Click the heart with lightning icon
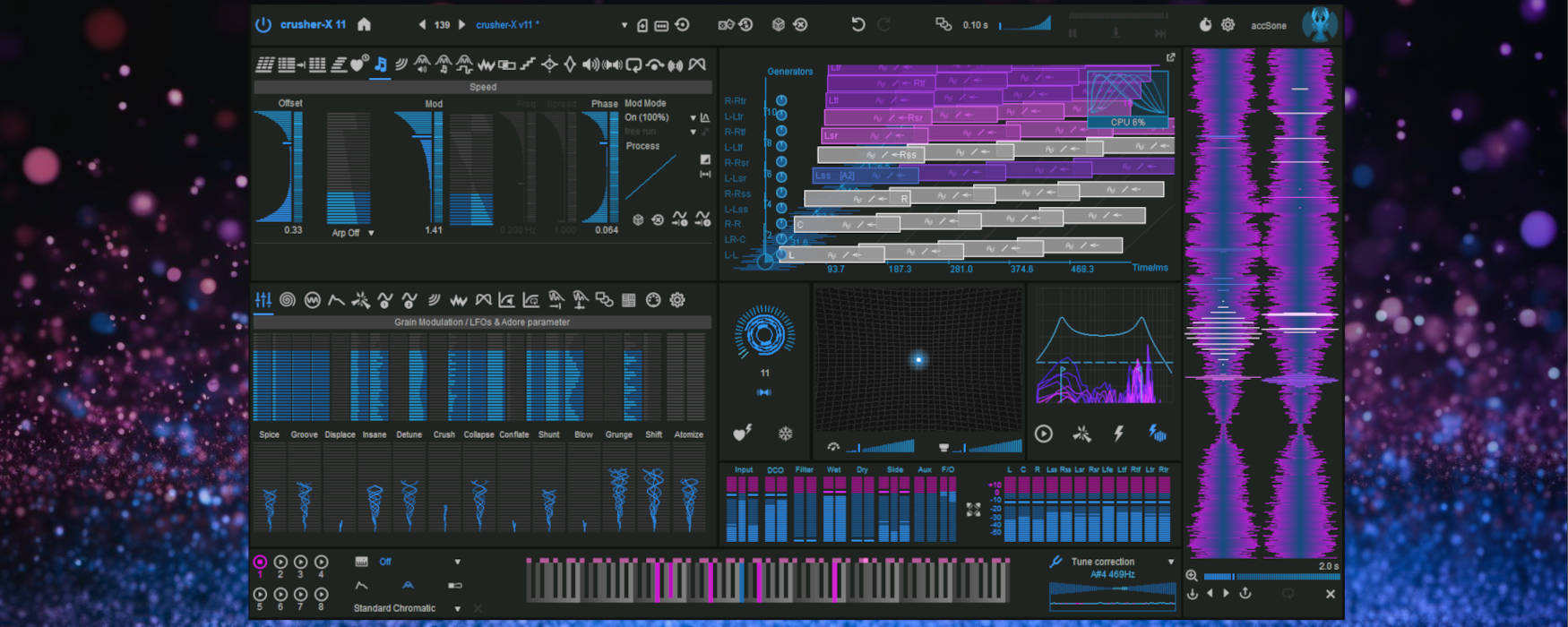This screenshot has height=627, width=1568. 742,434
